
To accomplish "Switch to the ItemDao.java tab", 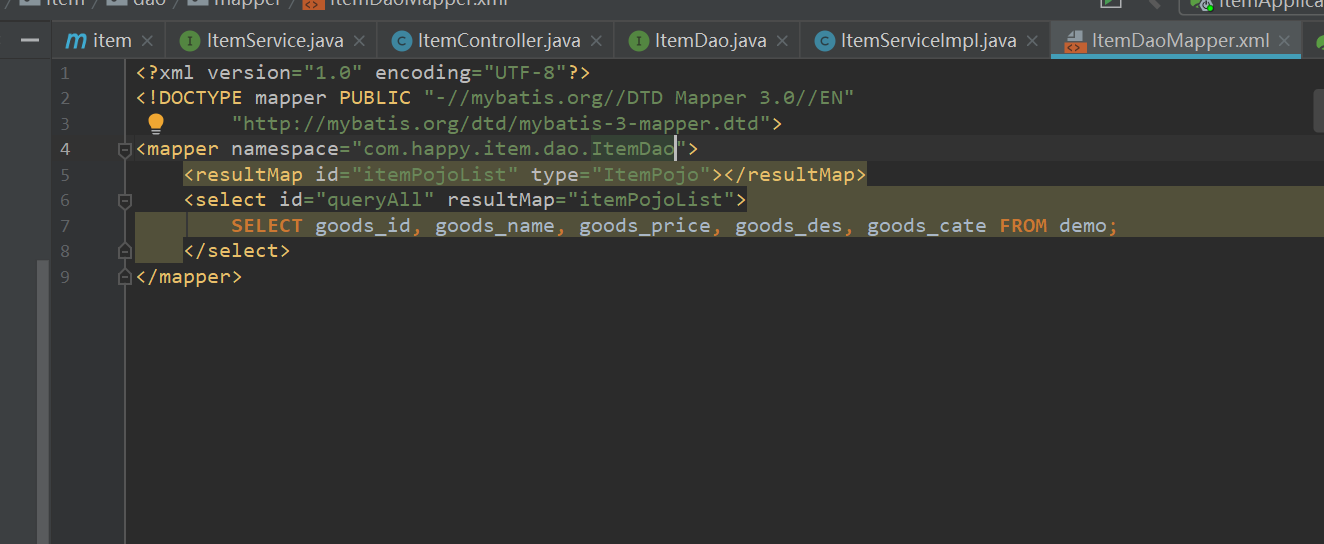I will 710,41.
